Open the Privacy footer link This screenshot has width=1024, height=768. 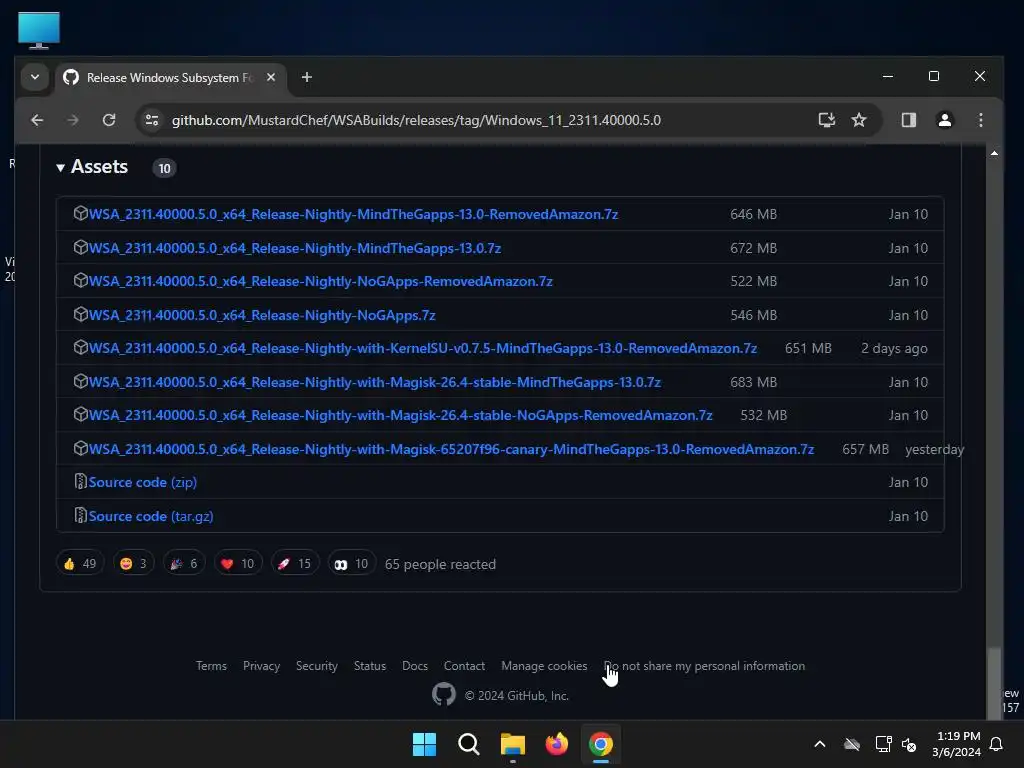[261, 666]
